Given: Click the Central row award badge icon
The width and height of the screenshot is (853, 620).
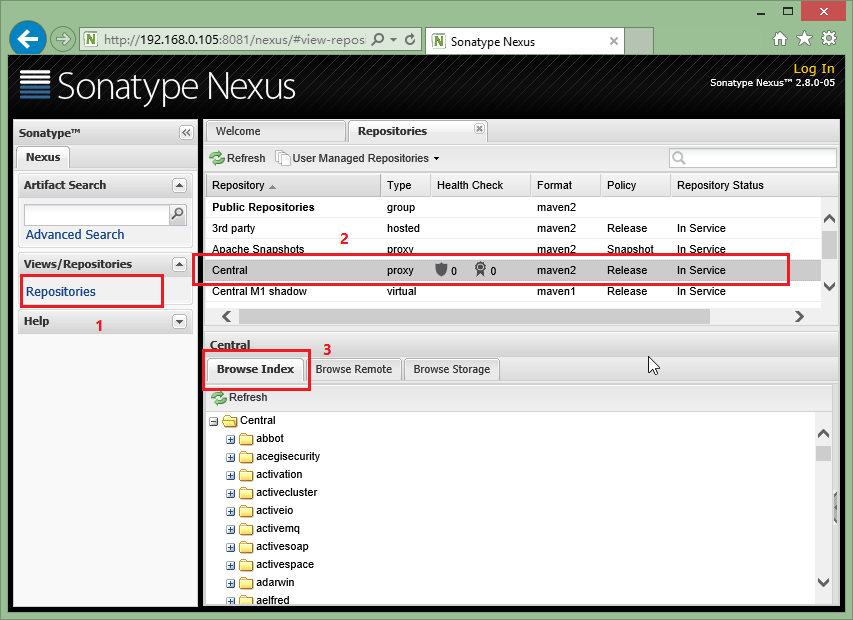Looking at the screenshot, I should coord(480,269).
